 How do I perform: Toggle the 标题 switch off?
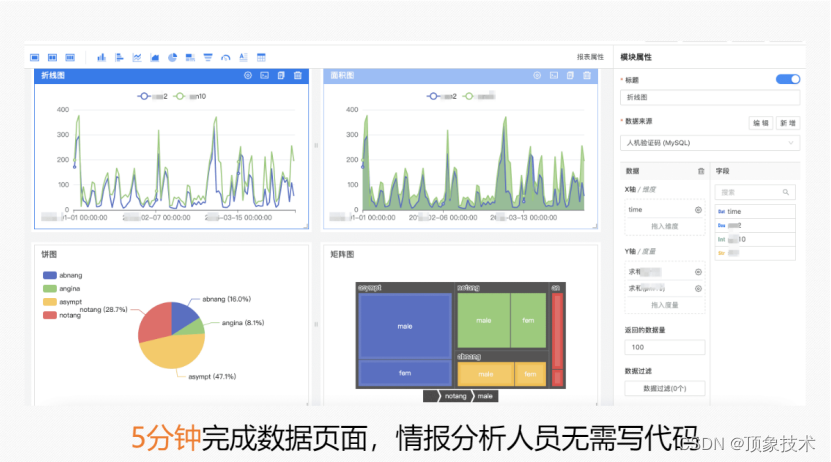788,79
